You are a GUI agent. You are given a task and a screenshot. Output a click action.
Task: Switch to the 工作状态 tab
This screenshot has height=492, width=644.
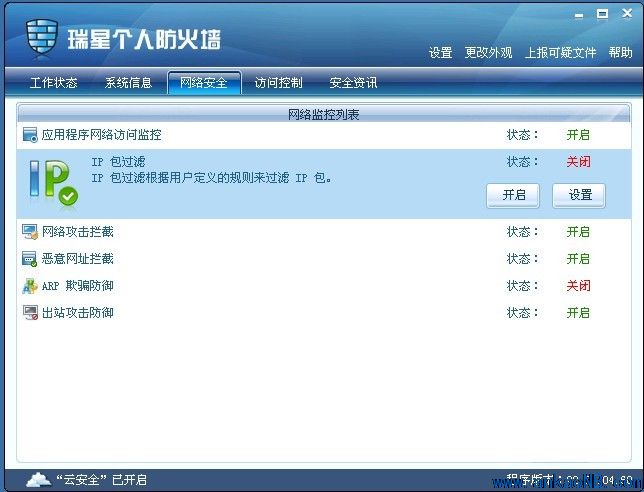pyautogui.click(x=54, y=83)
